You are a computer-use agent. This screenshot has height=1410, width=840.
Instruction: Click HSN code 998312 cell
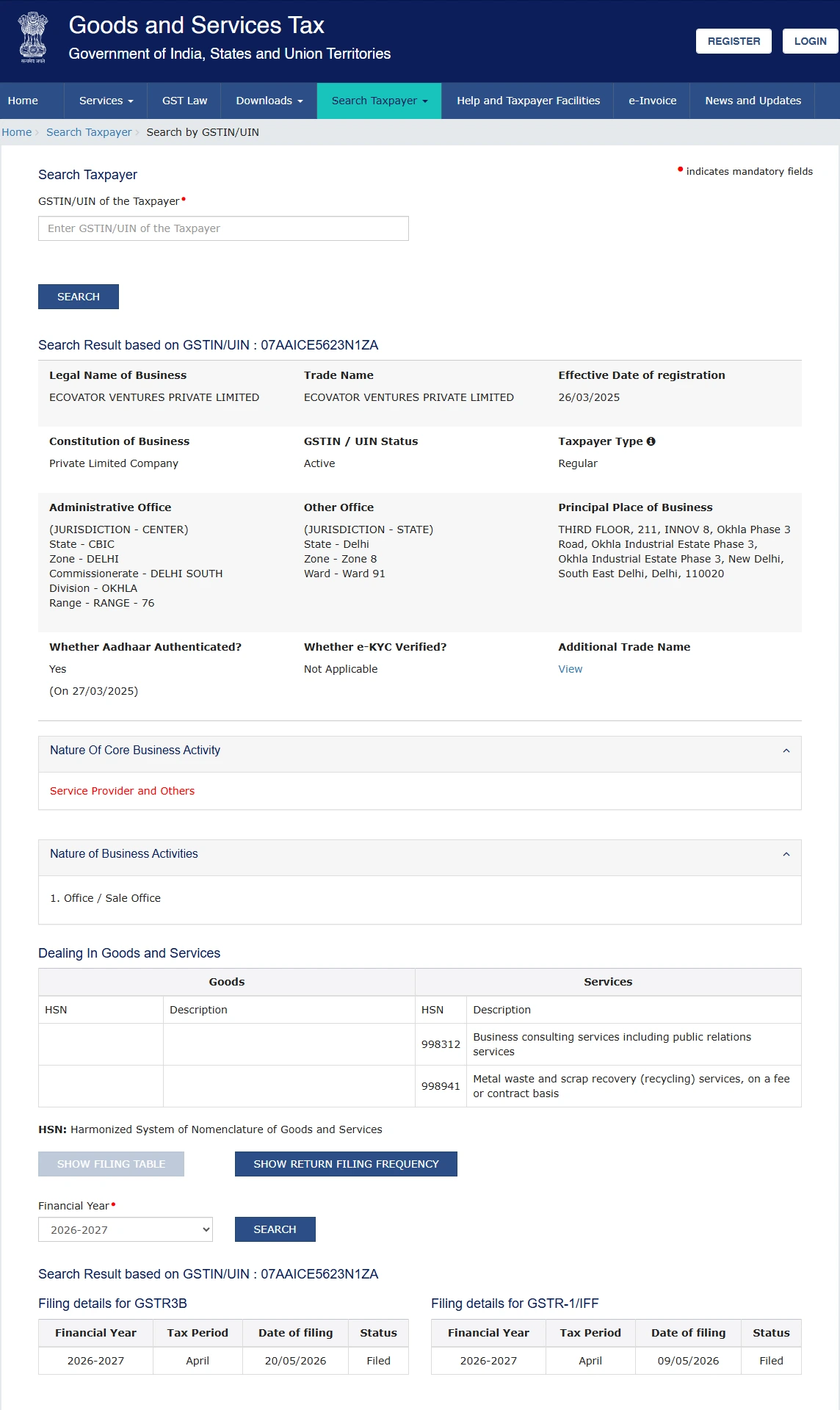tap(441, 1044)
